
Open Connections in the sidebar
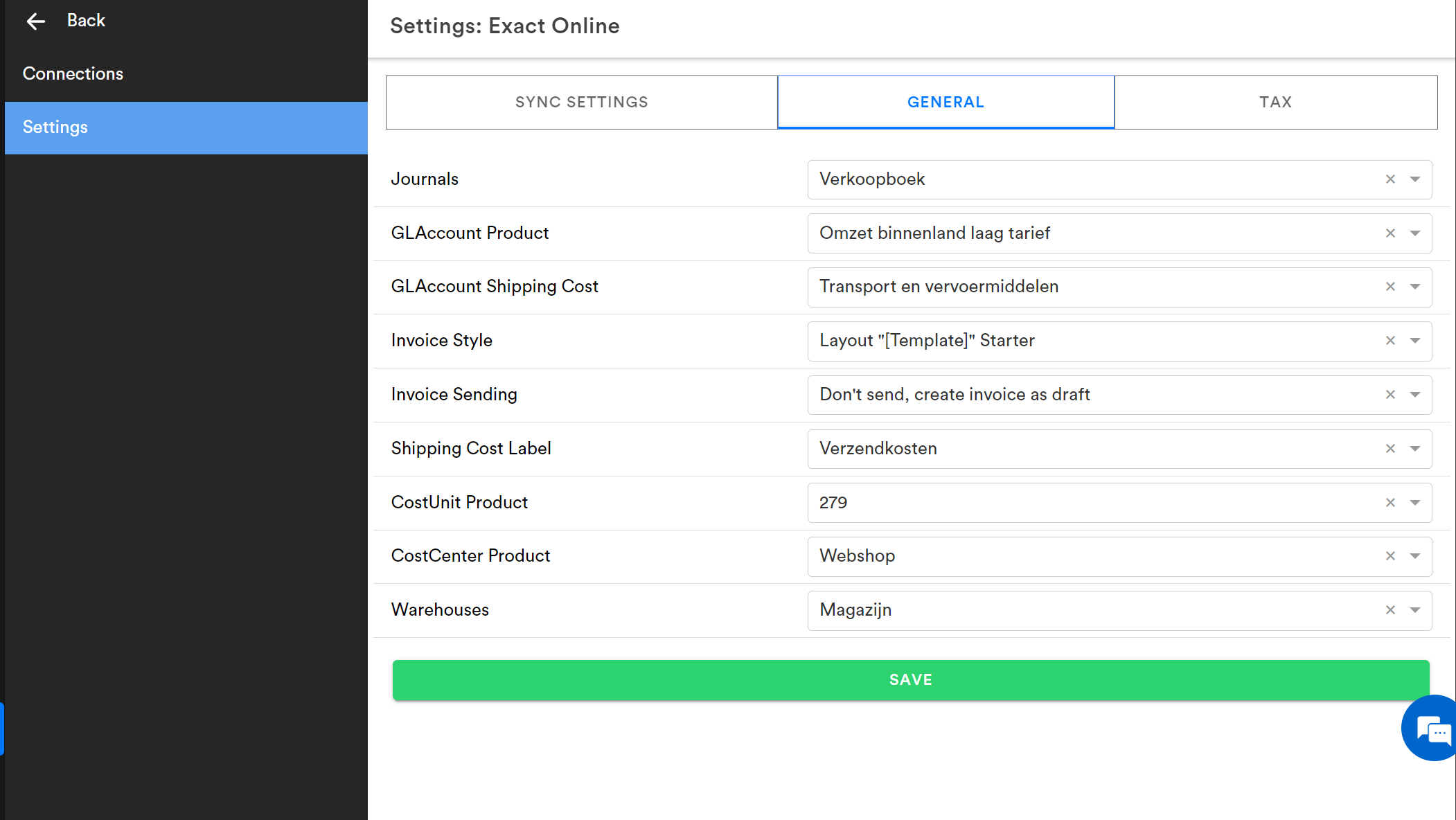[x=186, y=74]
